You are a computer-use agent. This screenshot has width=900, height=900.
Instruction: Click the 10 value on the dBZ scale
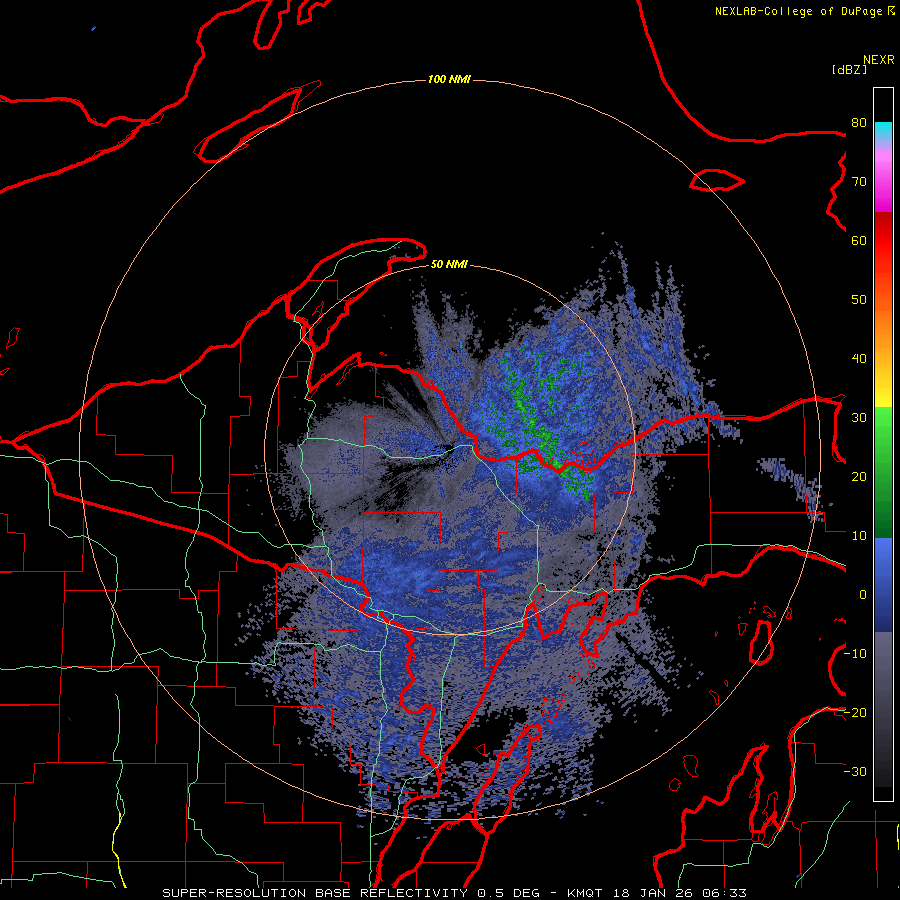pyautogui.click(x=859, y=536)
